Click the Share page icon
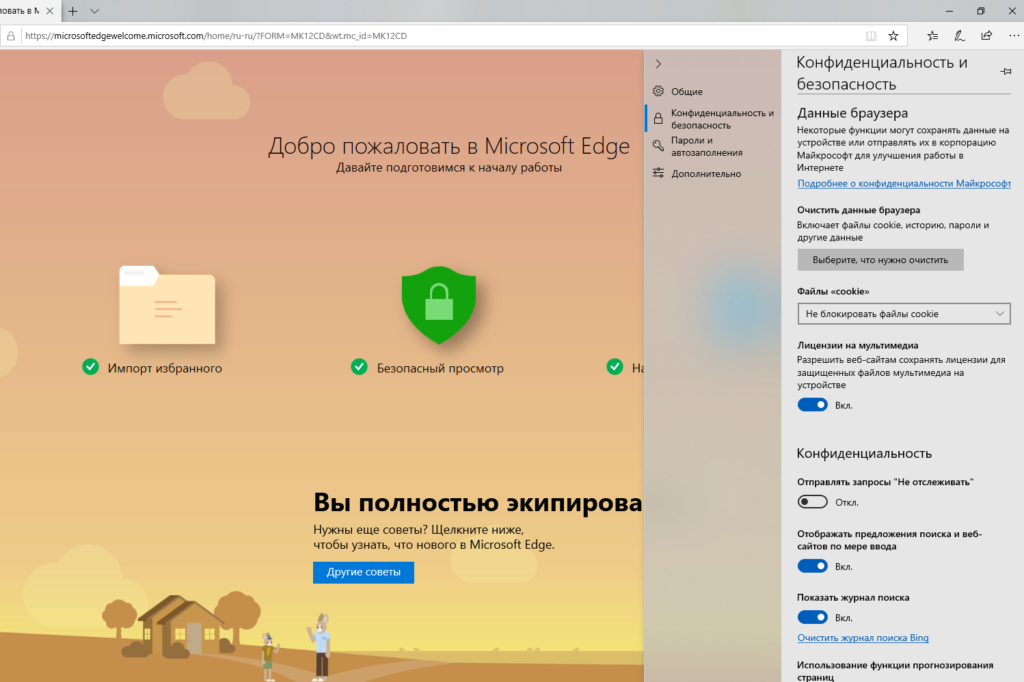1024x682 pixels. [986, 36]
